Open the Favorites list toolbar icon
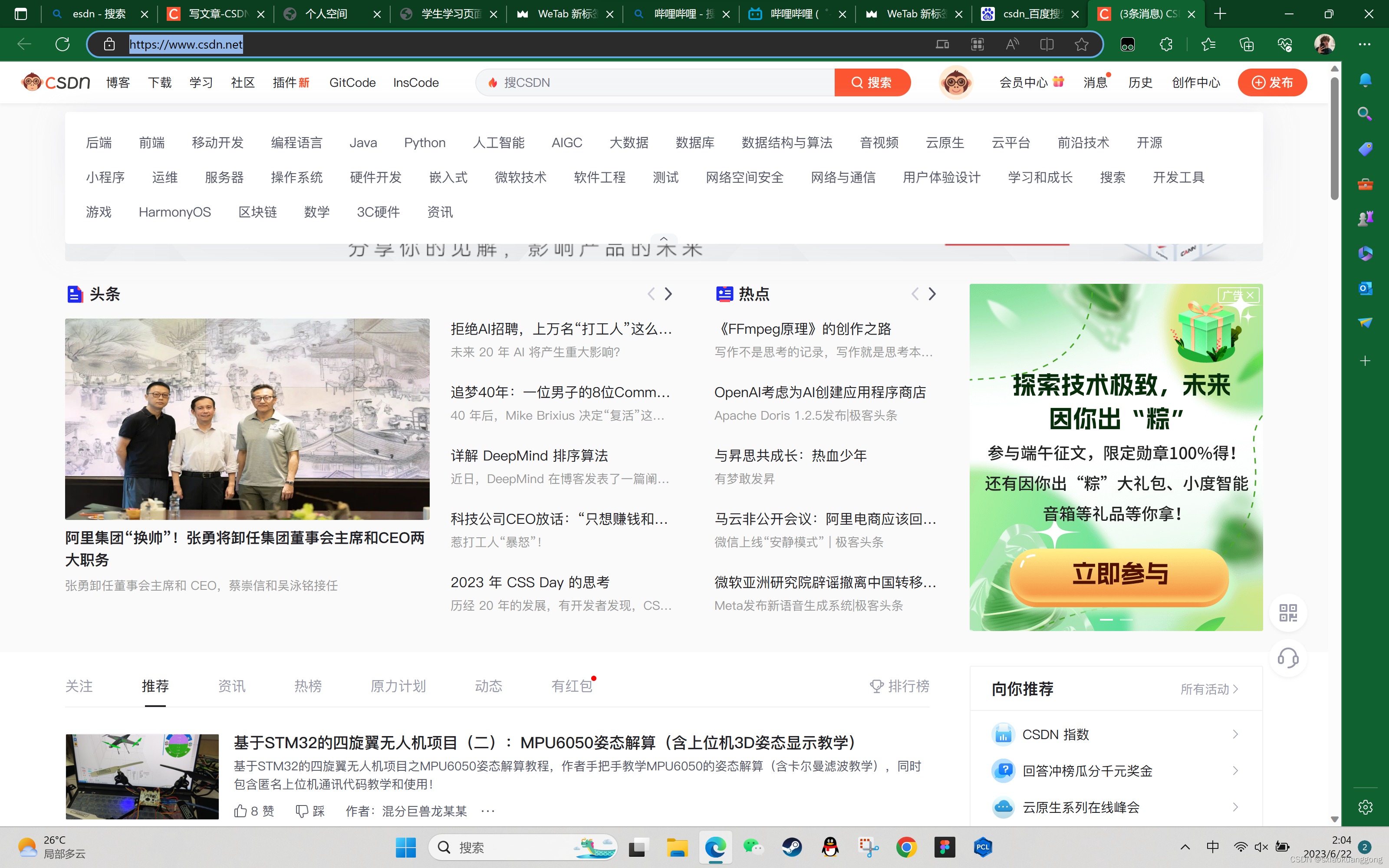 tap(1208, 44)
